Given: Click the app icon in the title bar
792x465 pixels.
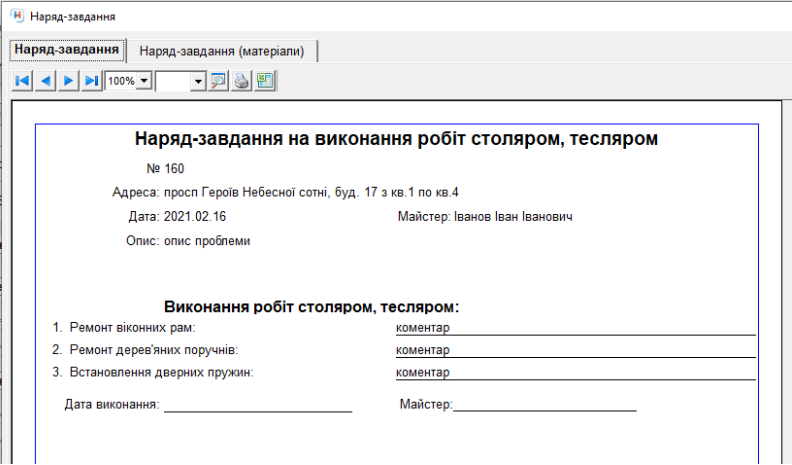Looking at the screenshot, I should pyautogui.click(x=16, y=16).
